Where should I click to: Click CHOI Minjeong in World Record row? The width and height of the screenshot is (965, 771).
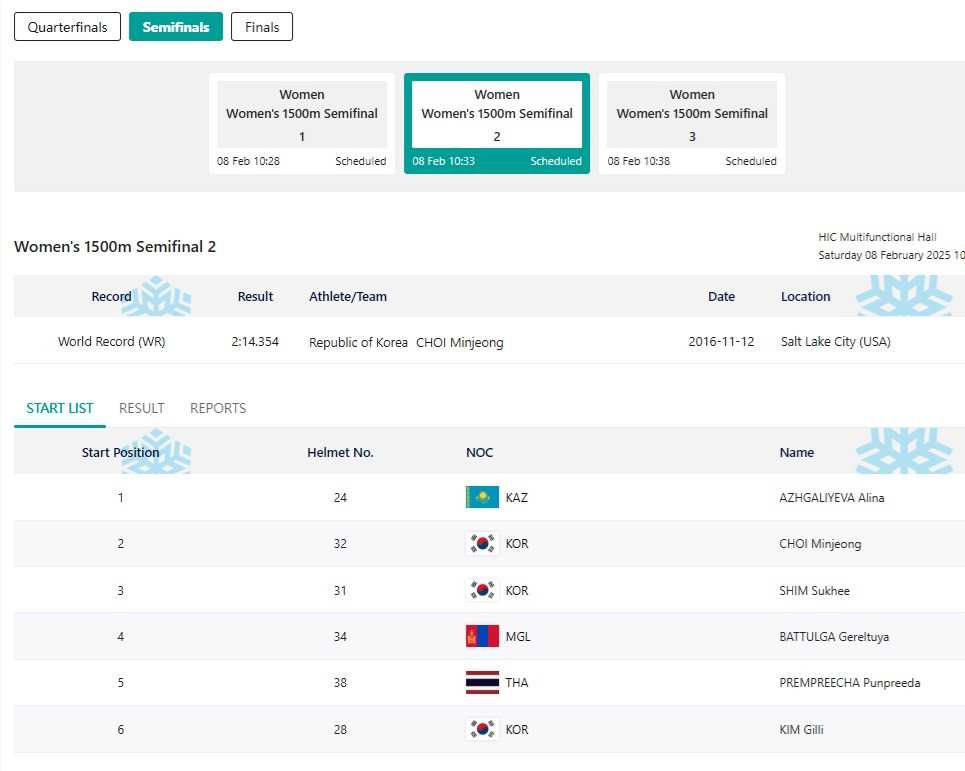[460, 342]
